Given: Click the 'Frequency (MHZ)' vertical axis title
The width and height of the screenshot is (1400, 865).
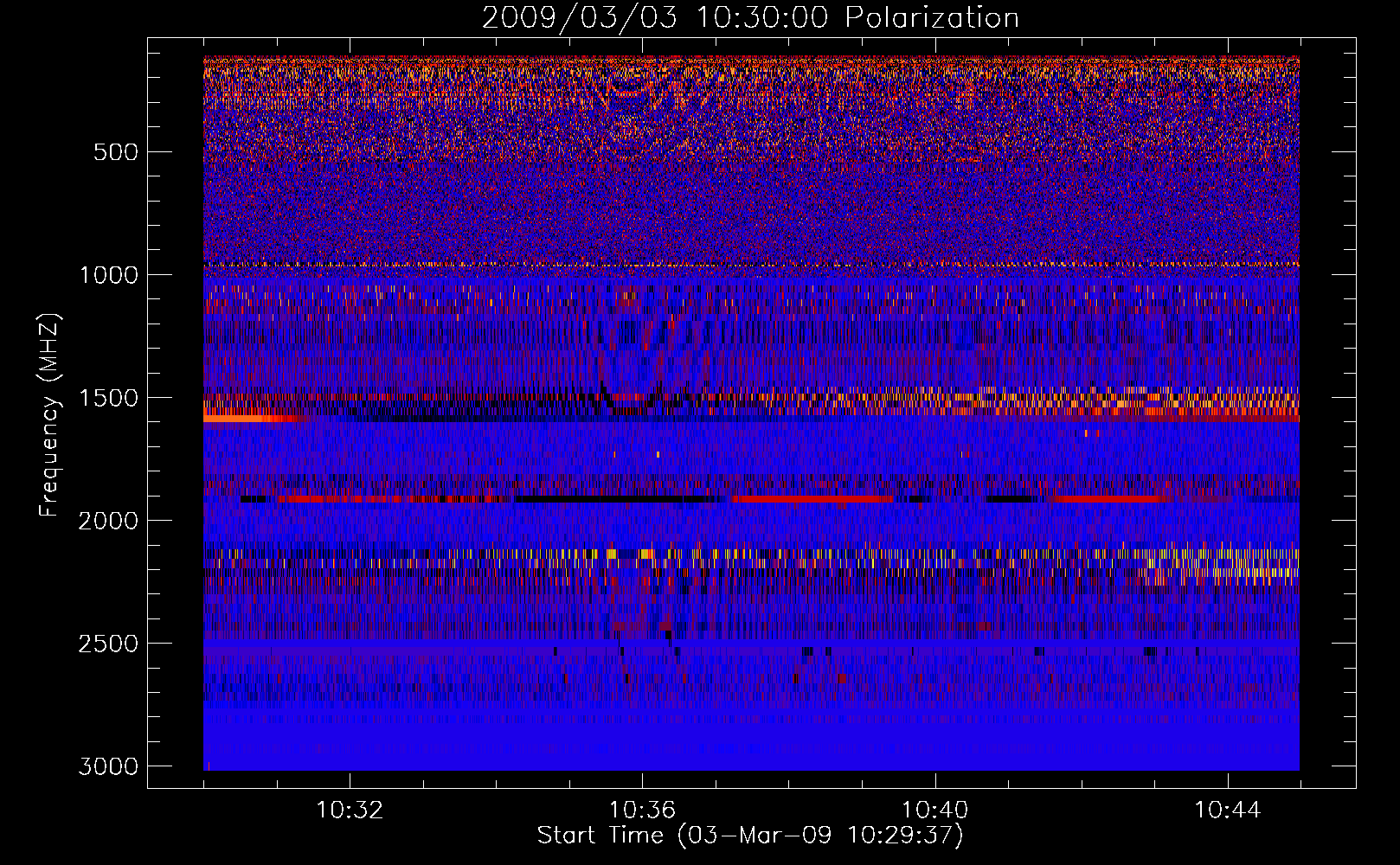Looking at the screenshot, I should coord(49,415).
